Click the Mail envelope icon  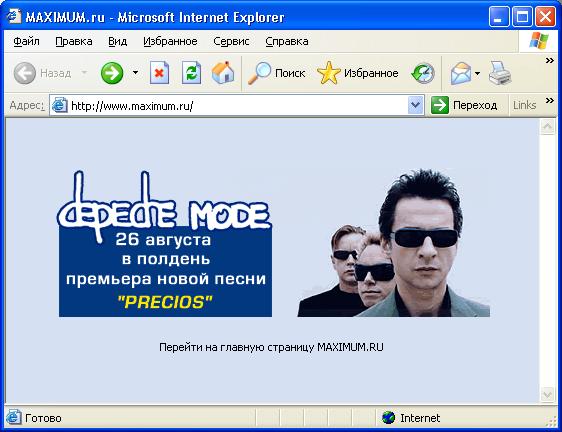[x=462, y=73]
